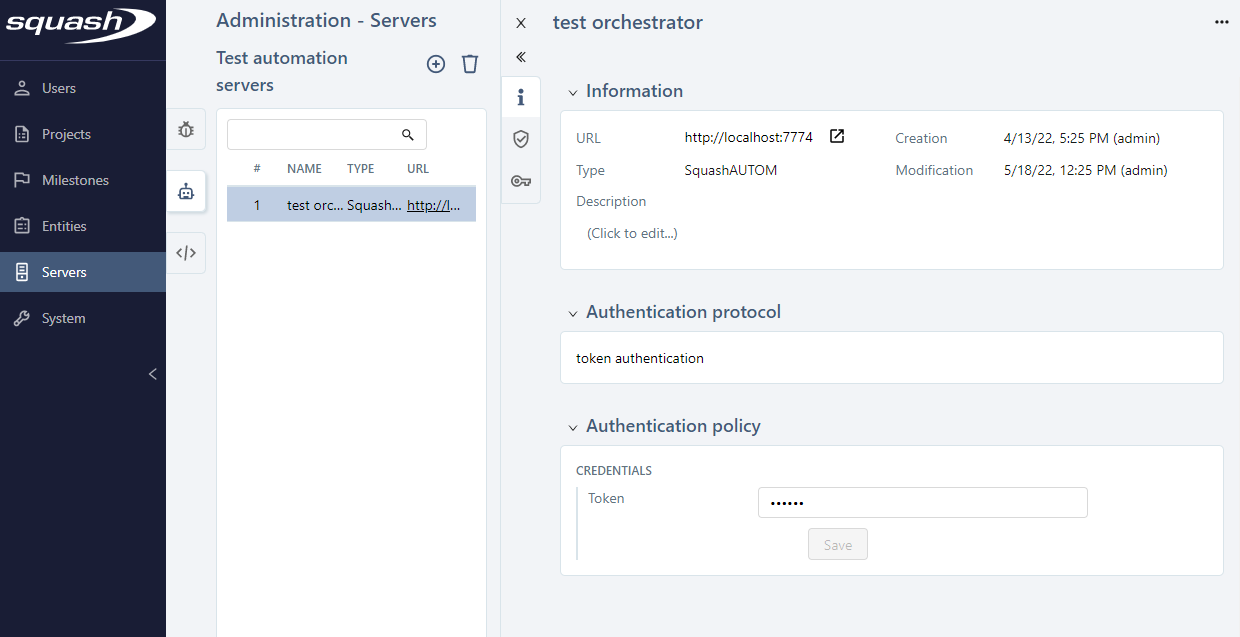This screenshot has height=637, width=1240.
Task: Collapse the Authentication policy section
Action: (573, 427)
